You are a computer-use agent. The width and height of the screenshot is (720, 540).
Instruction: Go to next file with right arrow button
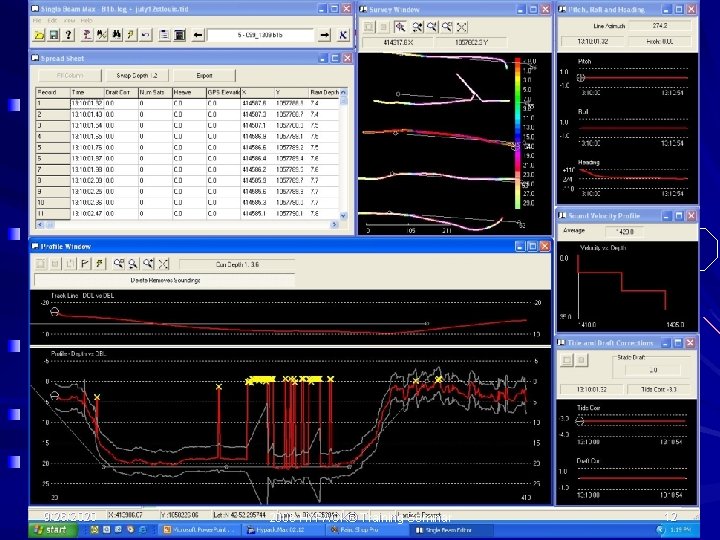[326, 35]
